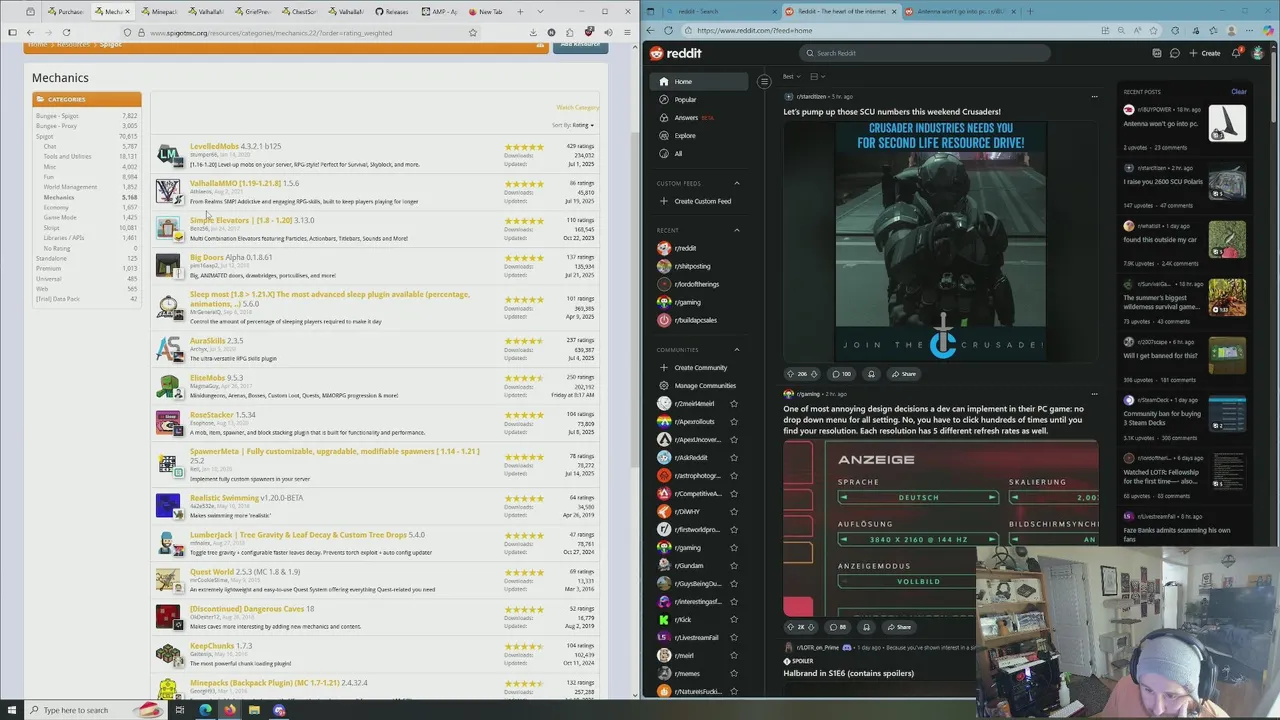1280x720 pixels.
Task: Go back in Firefox window
Action: (30, 32)
